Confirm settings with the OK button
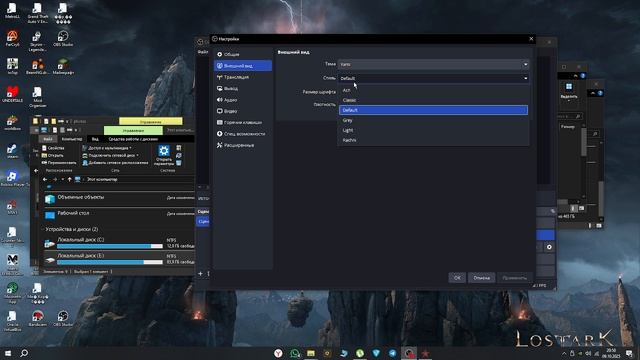The width and height of the screenshot is (640, 360). [457, 278]
